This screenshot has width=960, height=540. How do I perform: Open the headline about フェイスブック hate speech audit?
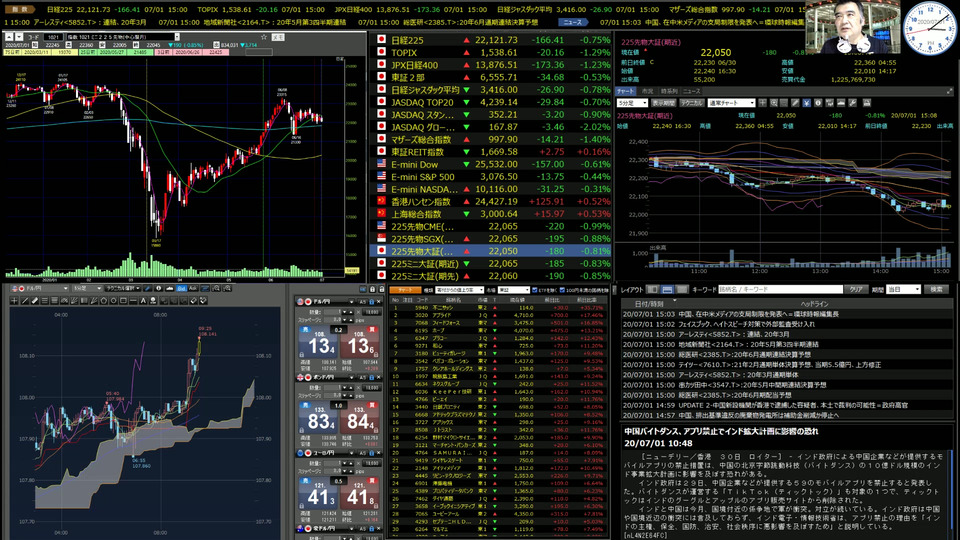click(x=746, y=324)
